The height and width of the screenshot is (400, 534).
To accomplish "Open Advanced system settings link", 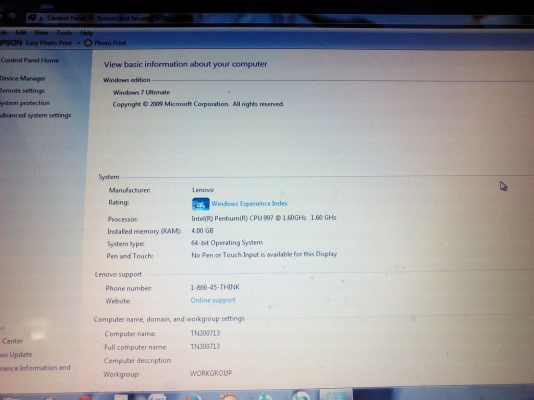I will (x=35, y=115).
